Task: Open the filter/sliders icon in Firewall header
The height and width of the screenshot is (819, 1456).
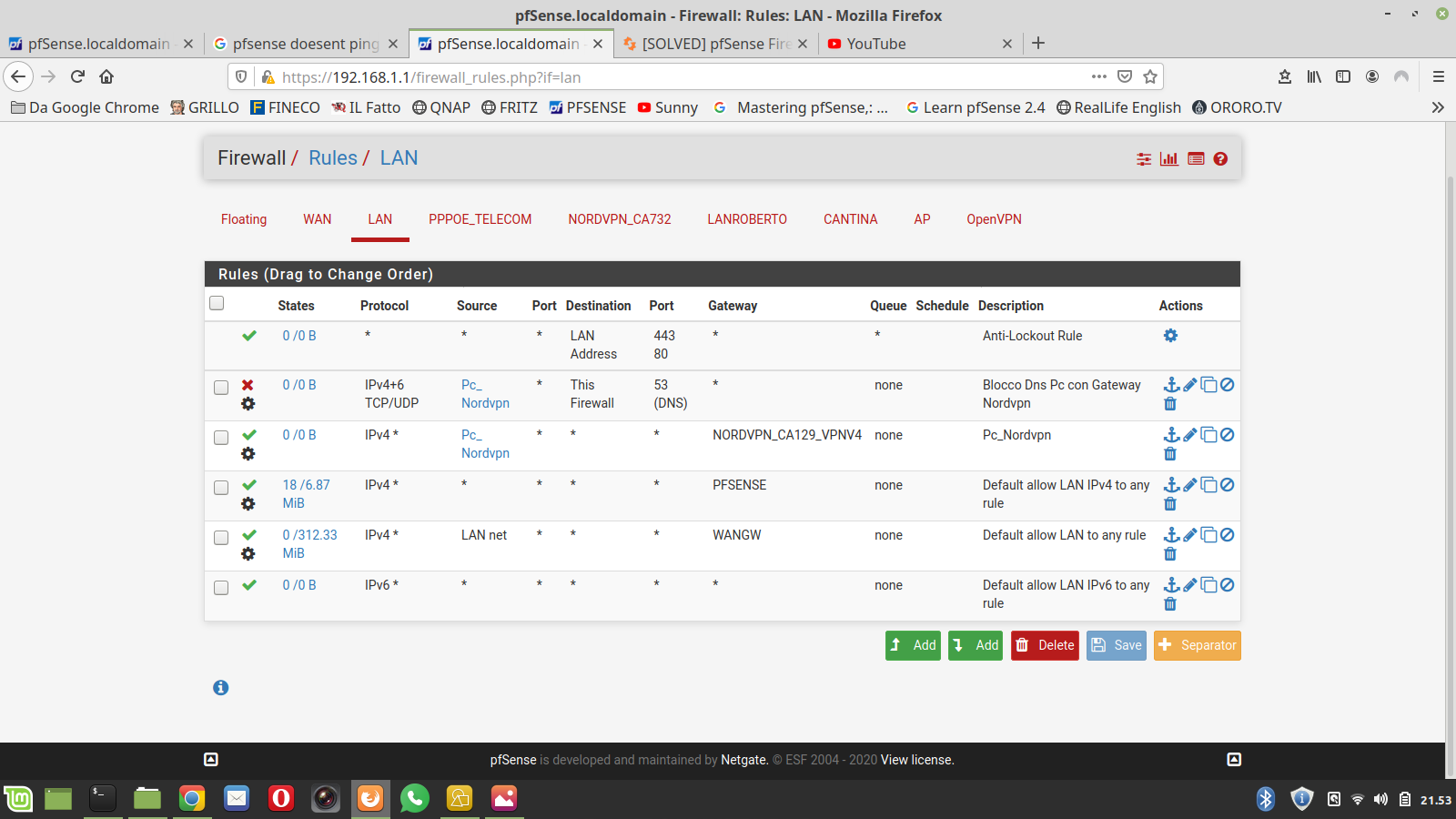Action: (1144, 159)
